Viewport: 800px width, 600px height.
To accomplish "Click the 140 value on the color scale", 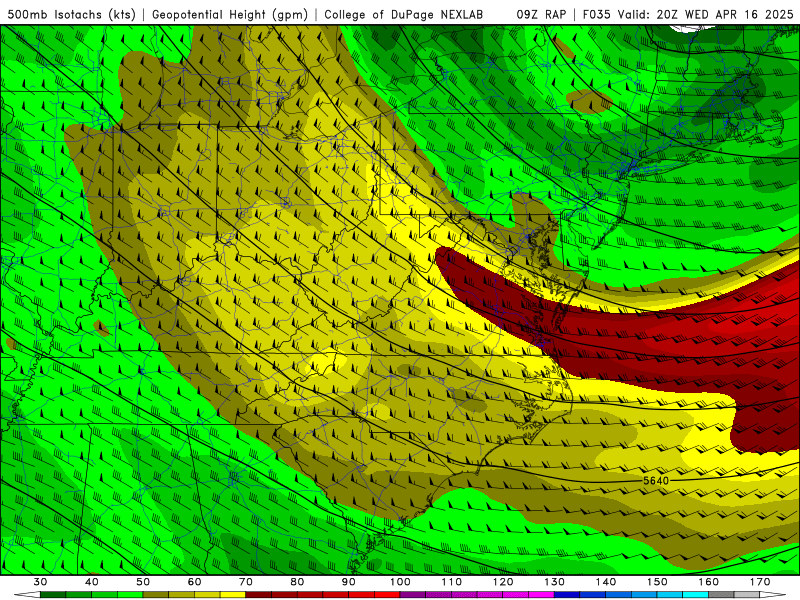I will [x=606, y=582].
